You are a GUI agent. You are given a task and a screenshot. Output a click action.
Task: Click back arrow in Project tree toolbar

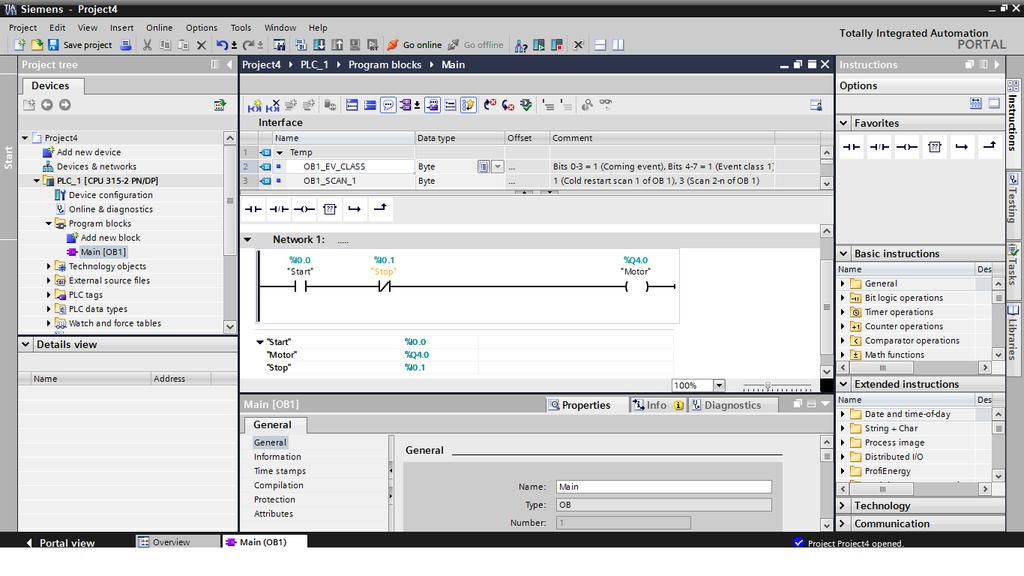click(x=47, y=105)
